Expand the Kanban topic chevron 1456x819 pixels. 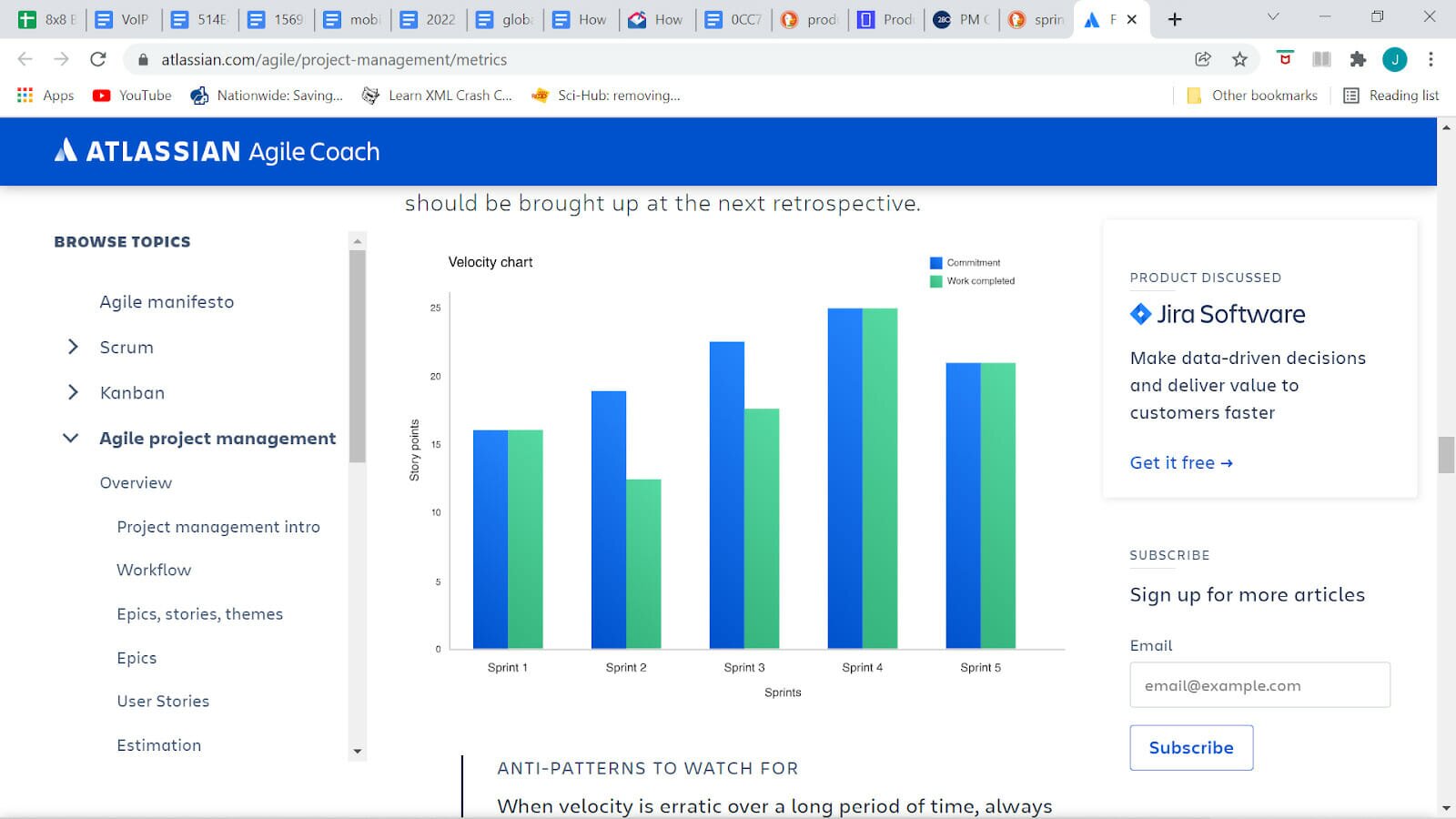coord(73,392)
